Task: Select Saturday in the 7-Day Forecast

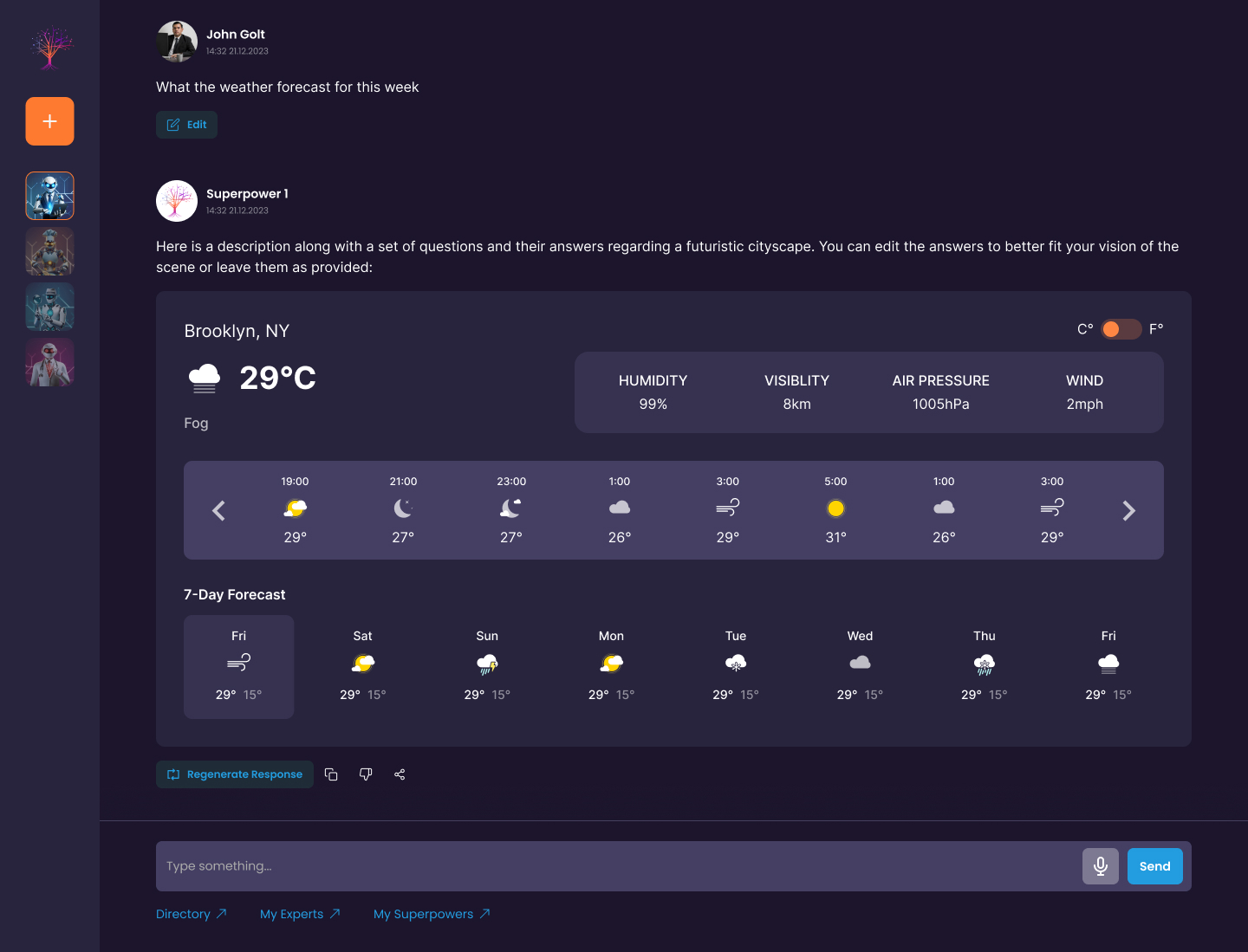Action: [x=363, y=666]
